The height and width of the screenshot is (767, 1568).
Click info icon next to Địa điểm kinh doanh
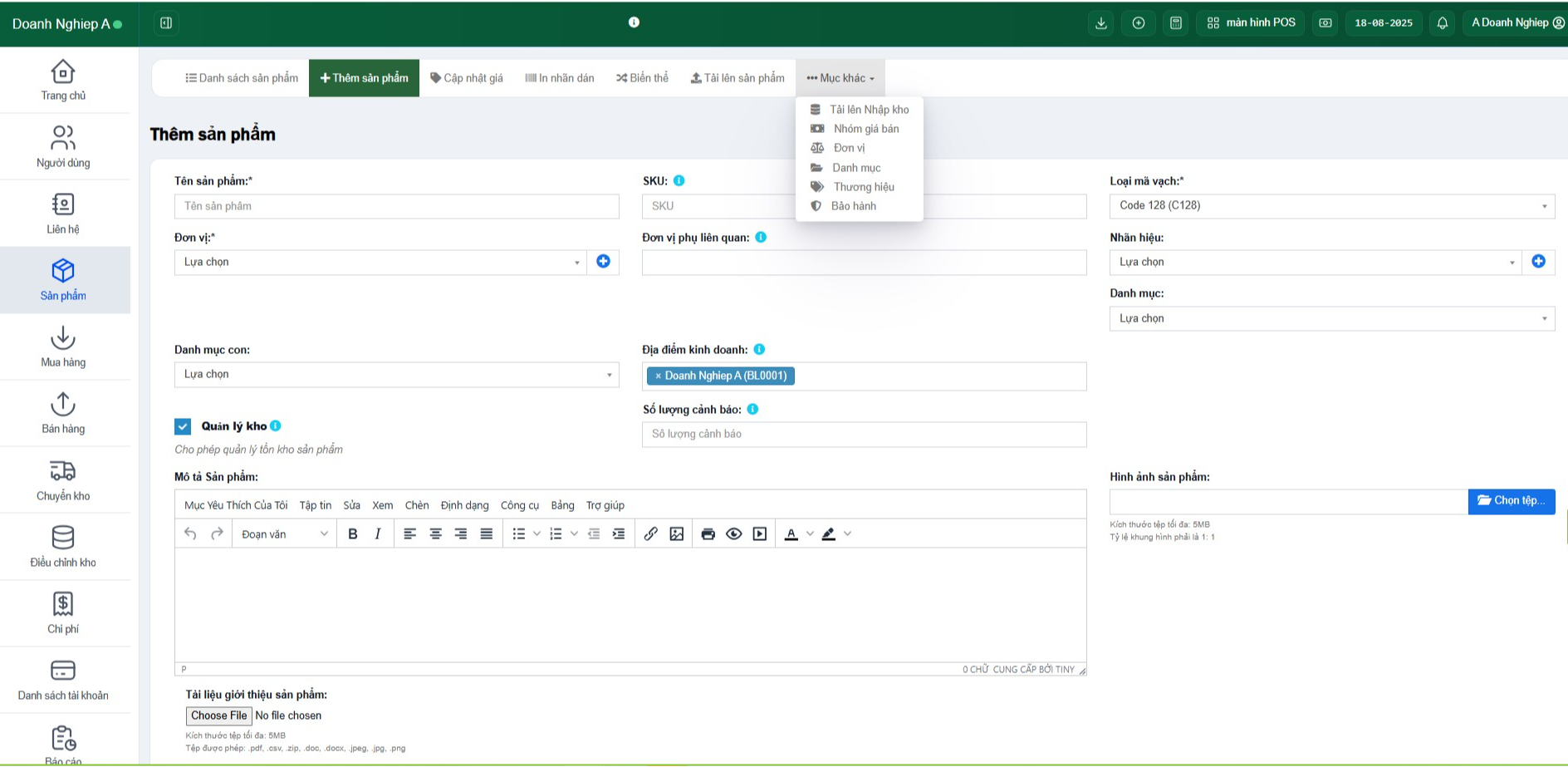pyautogui.click(x=759, y=349)
